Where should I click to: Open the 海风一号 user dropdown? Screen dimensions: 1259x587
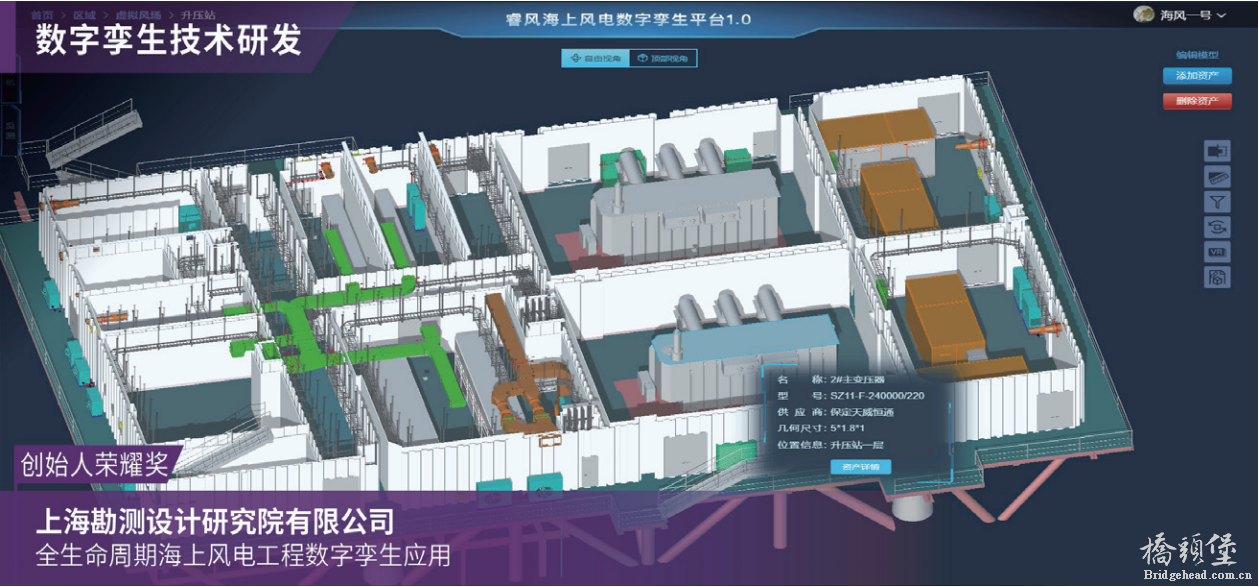(x=1194, y=15)
